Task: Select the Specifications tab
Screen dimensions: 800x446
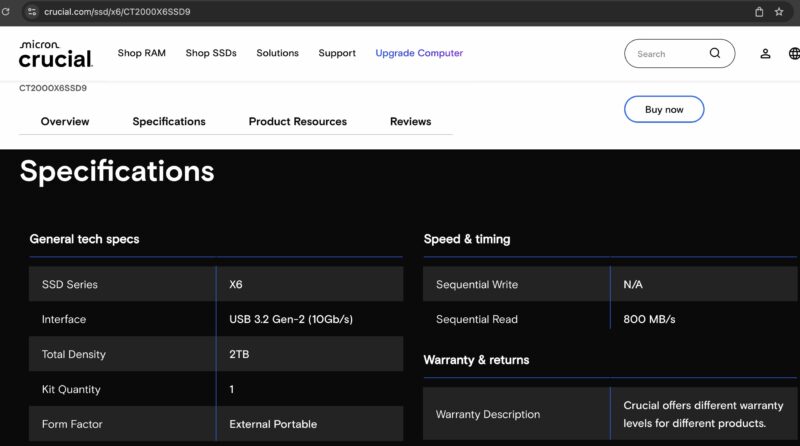Action: (169, 122)
